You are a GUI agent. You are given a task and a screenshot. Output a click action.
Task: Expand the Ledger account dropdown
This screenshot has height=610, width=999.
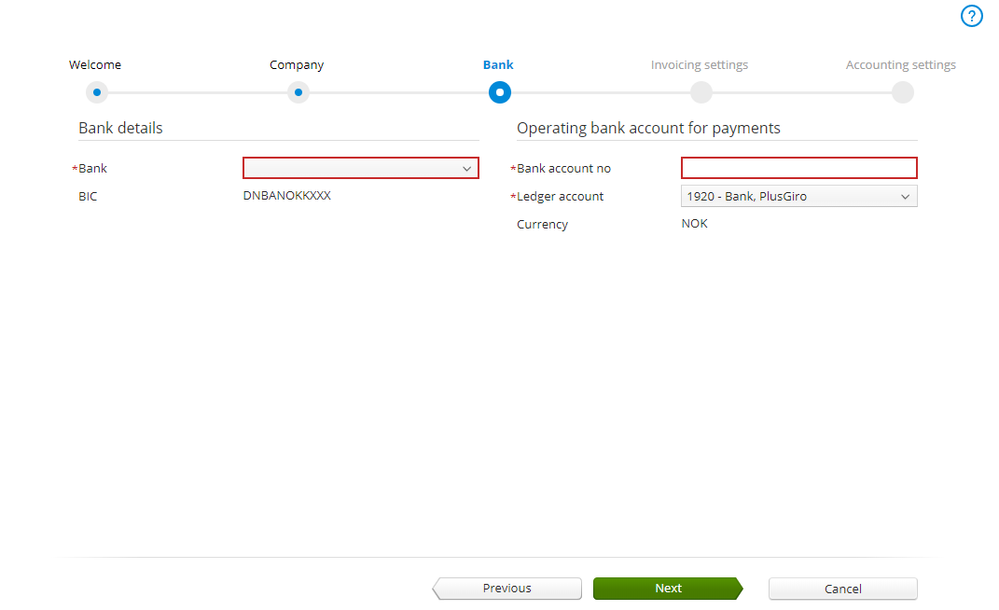point(799,196)
